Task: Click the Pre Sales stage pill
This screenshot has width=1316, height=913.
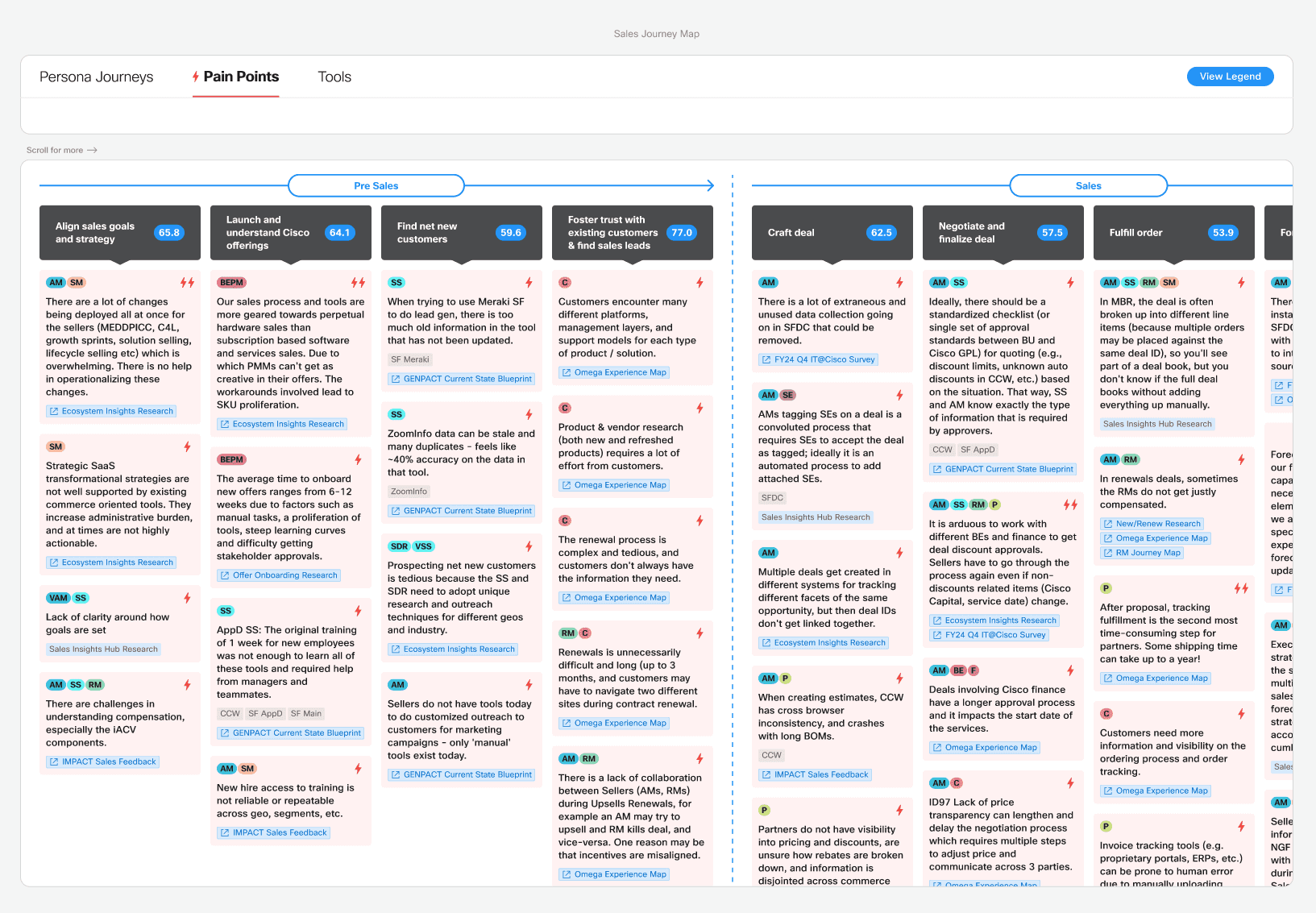Action: [376, 185]
